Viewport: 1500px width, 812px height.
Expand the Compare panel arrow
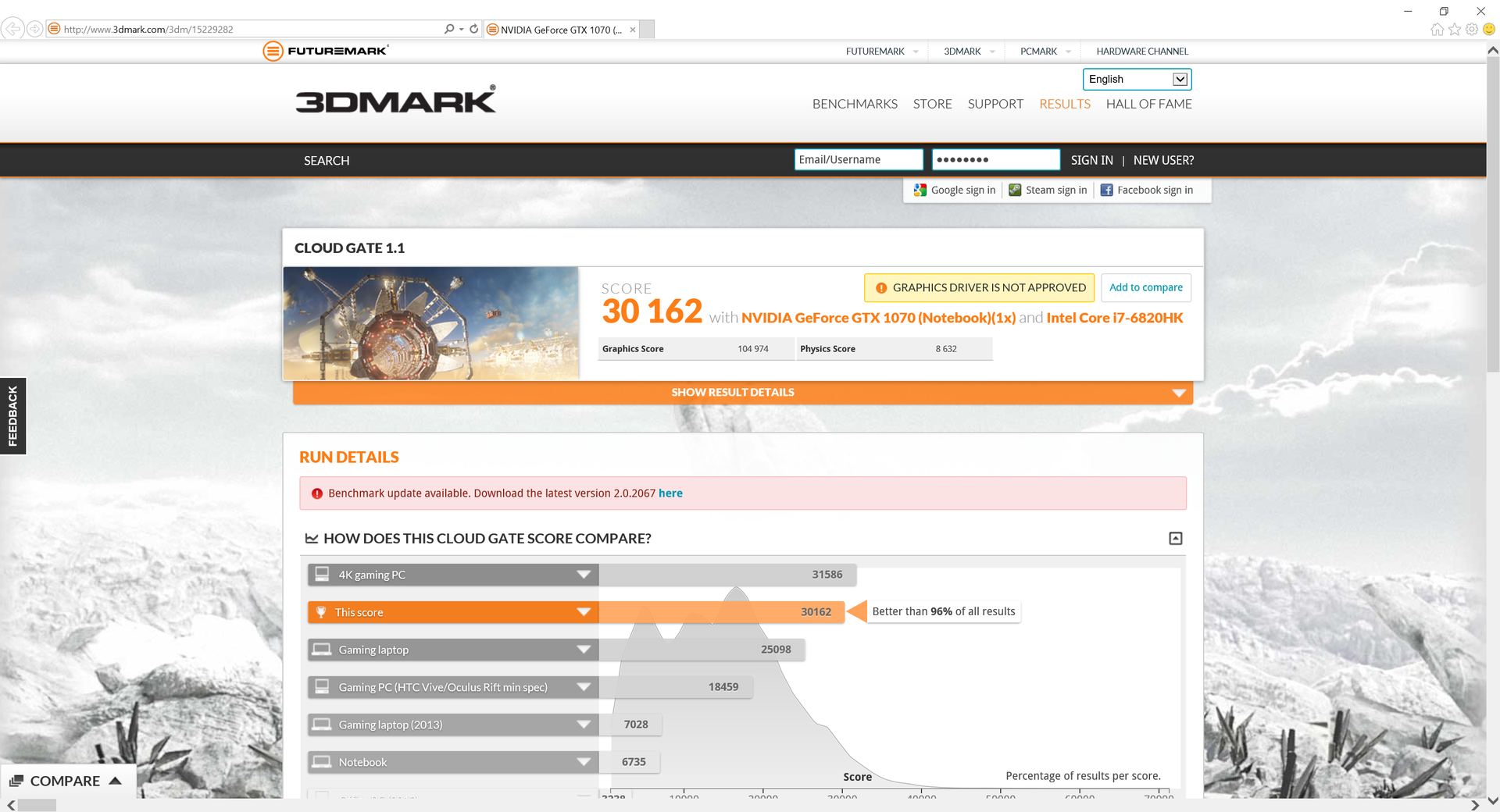pyautogui.click(x=116, y=781)
